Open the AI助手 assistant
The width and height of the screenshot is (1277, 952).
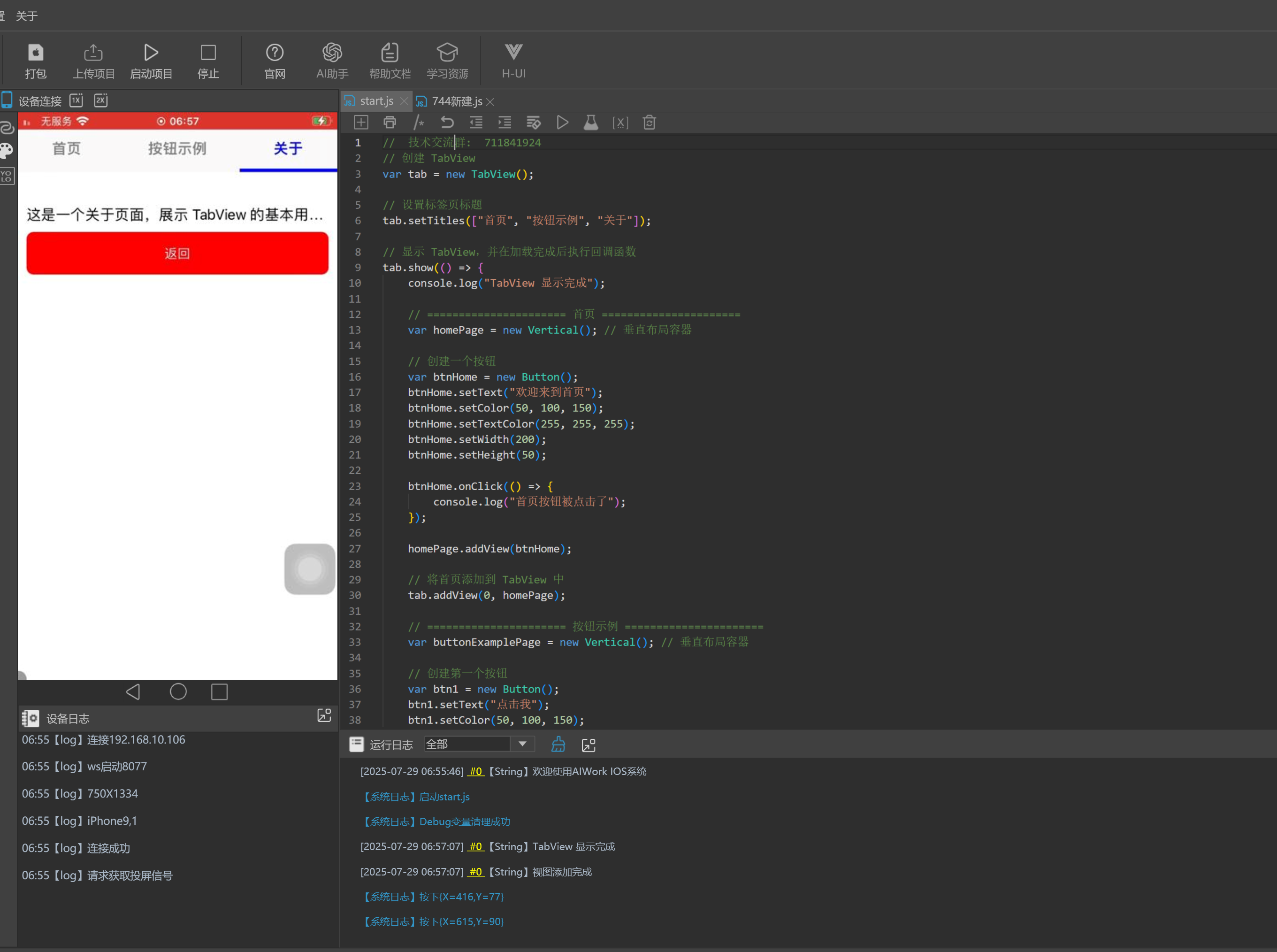tap(332, 61)
